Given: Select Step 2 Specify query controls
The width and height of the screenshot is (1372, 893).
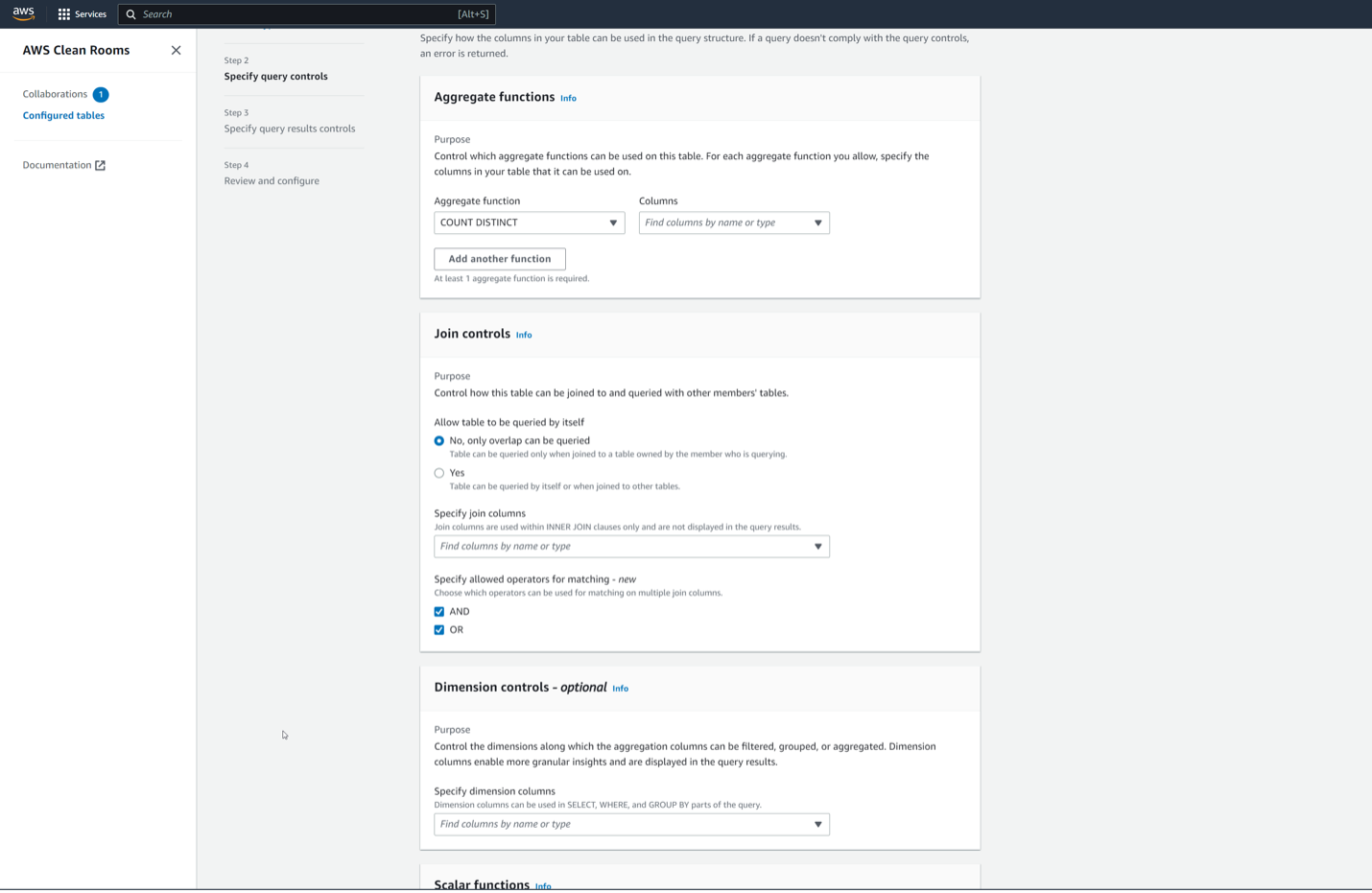Looking at the screenshot, I should click(x=275, y=76).
